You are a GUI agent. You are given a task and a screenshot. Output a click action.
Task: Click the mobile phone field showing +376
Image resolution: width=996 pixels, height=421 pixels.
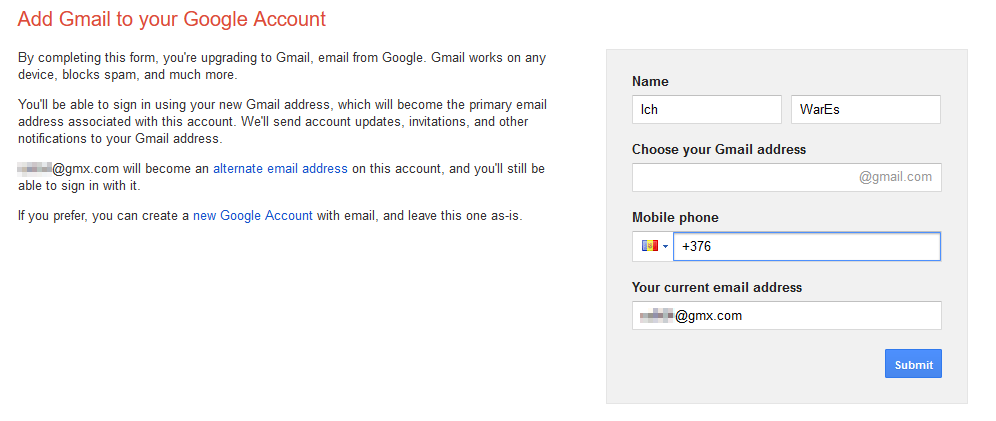click(x=806, y=246)
